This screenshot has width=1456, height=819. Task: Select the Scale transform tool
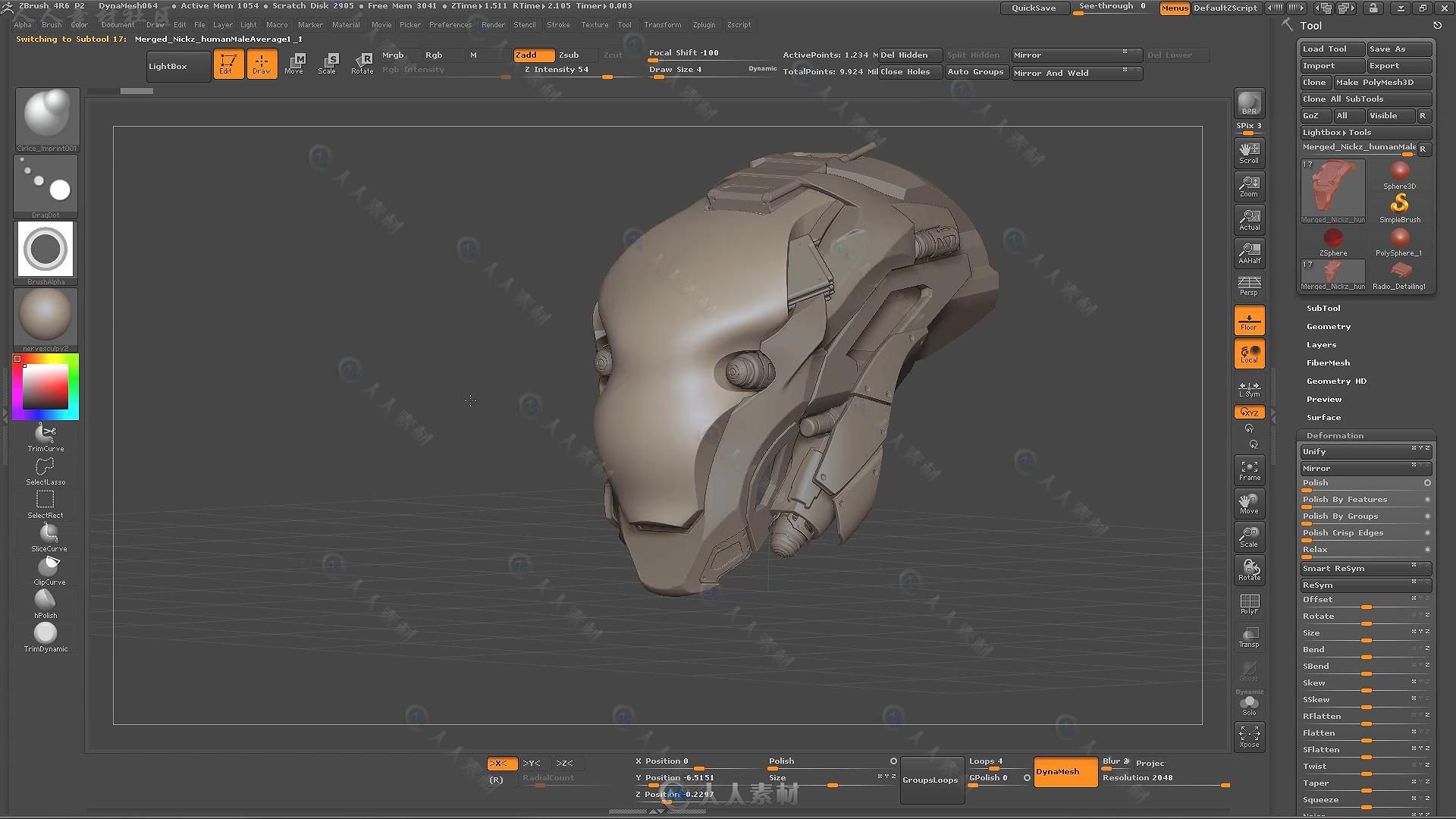click(x=327, y=62)
